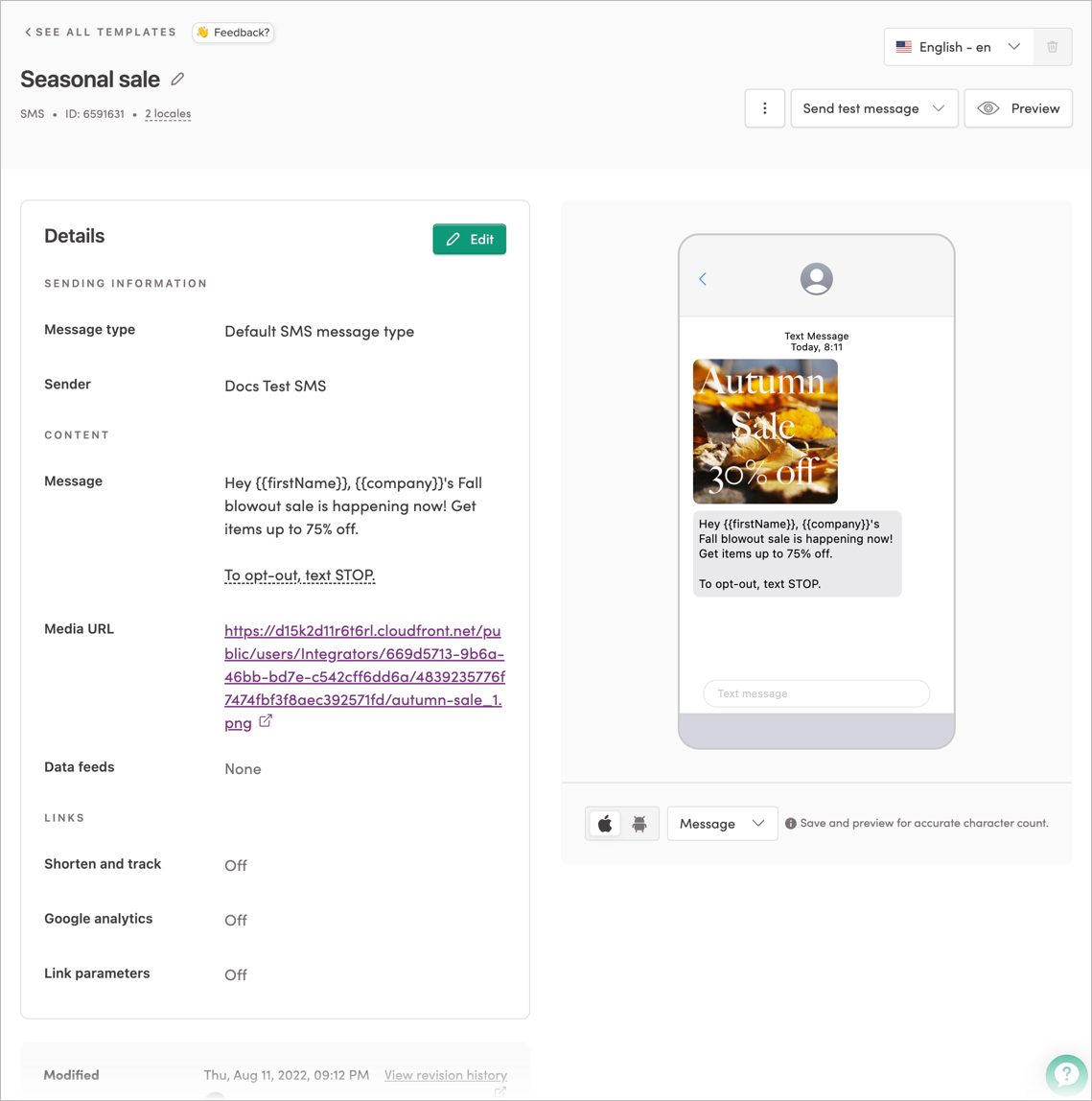Switch preview to Android device
The width and height of the screenshot is (1092, 1101).
pos(639,823)
